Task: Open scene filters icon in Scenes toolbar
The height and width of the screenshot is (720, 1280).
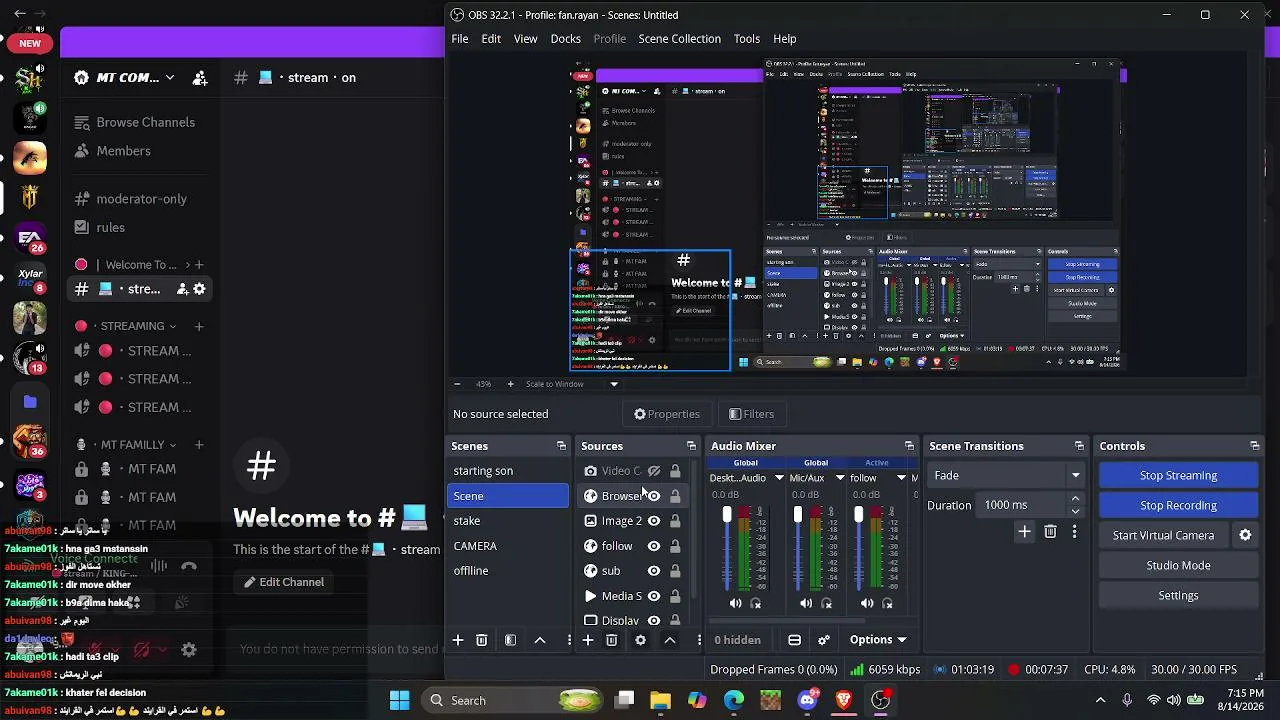Action: pyautogui.click(x=510, y=640)
